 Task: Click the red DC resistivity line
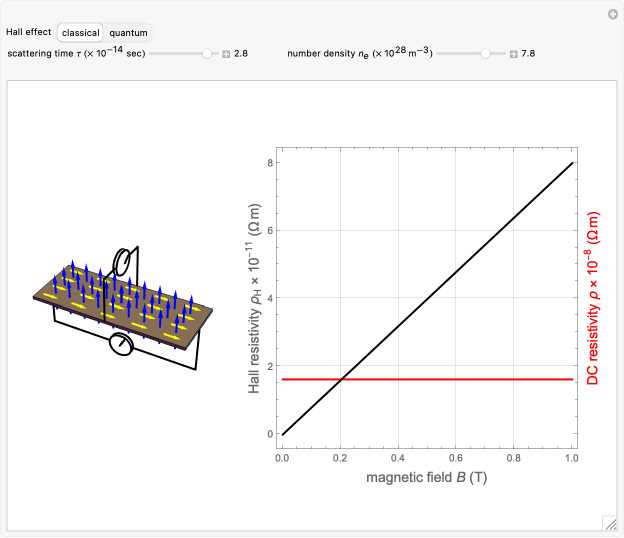[428, 379]
